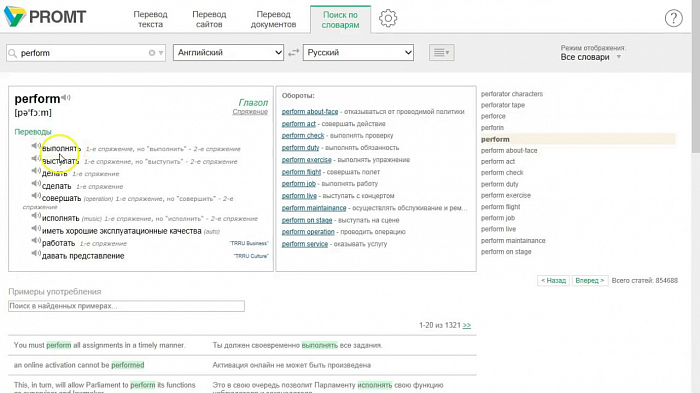Select perforator characters in word list
Screen dimensions: 700x393
coord(512,94)
